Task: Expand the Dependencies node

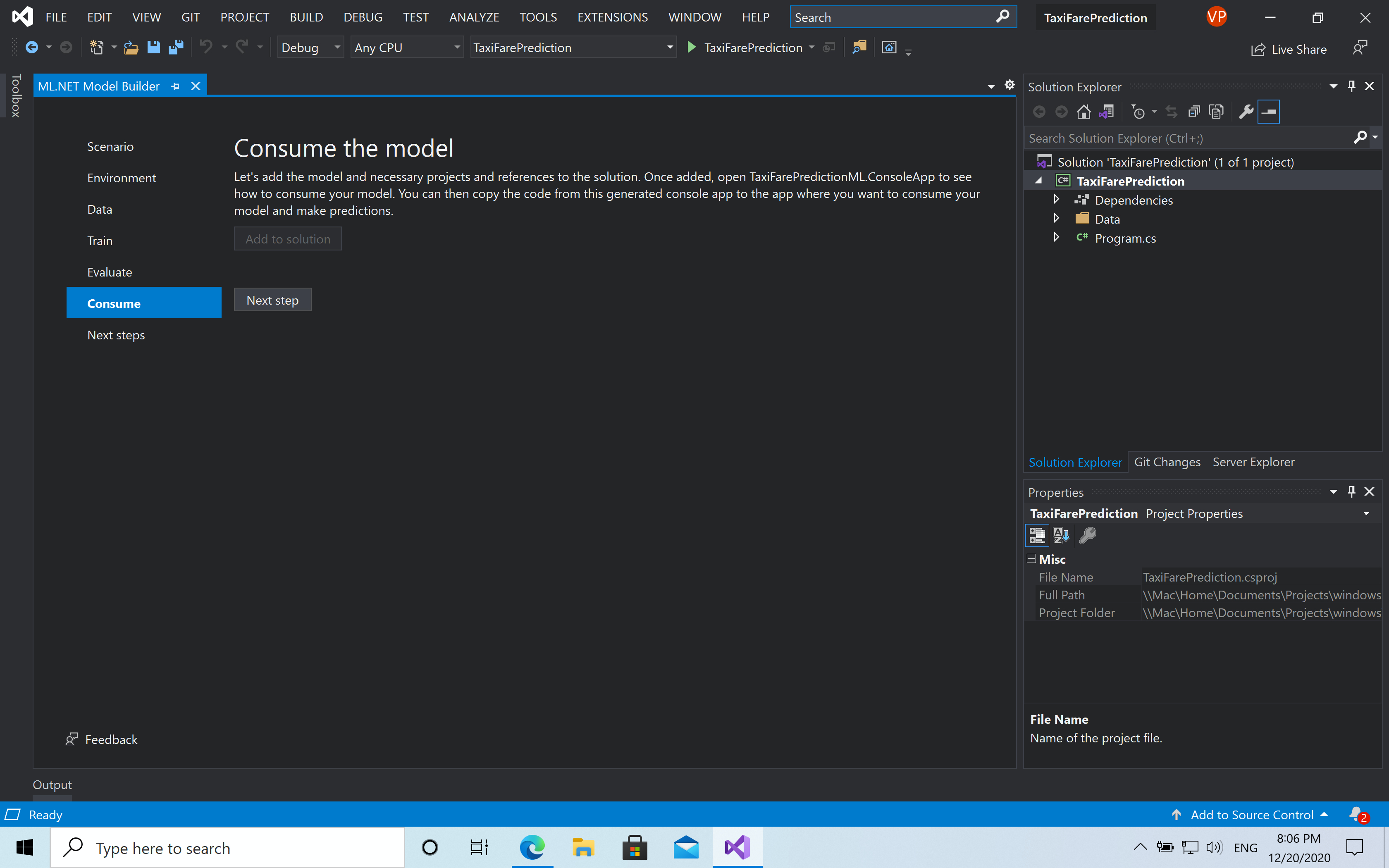Action: [1057, 199]
